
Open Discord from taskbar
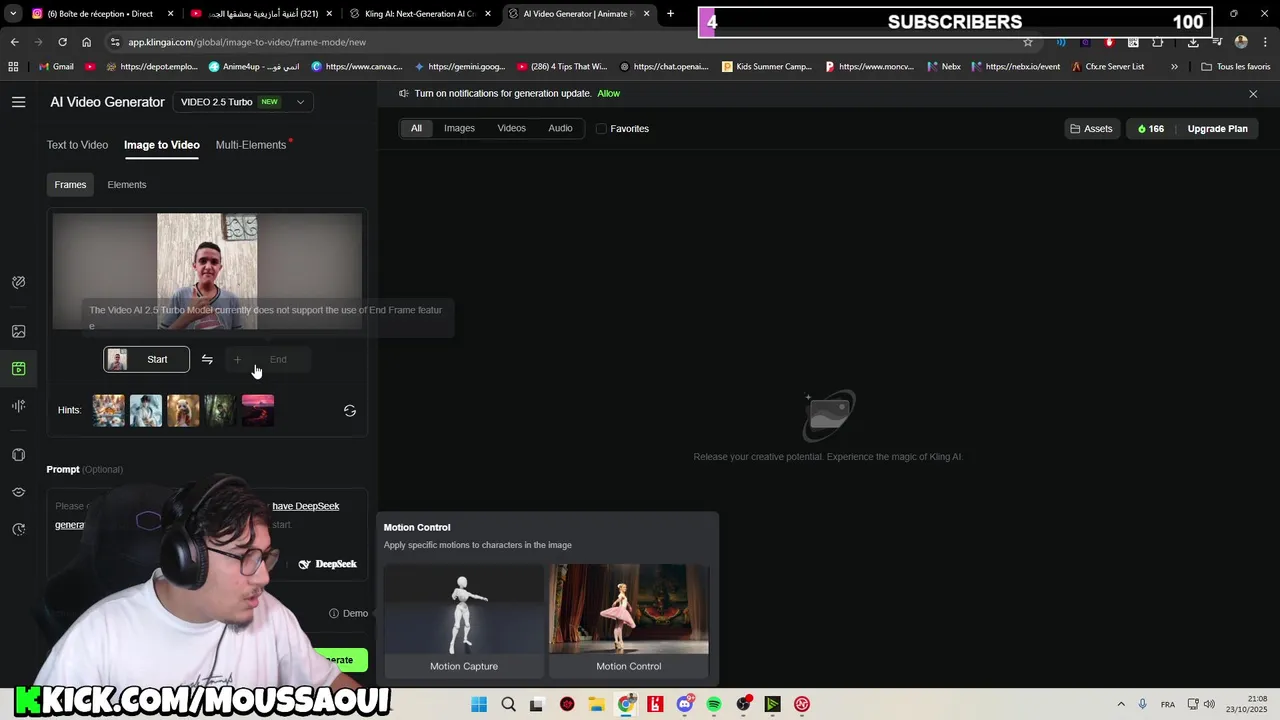685,704
